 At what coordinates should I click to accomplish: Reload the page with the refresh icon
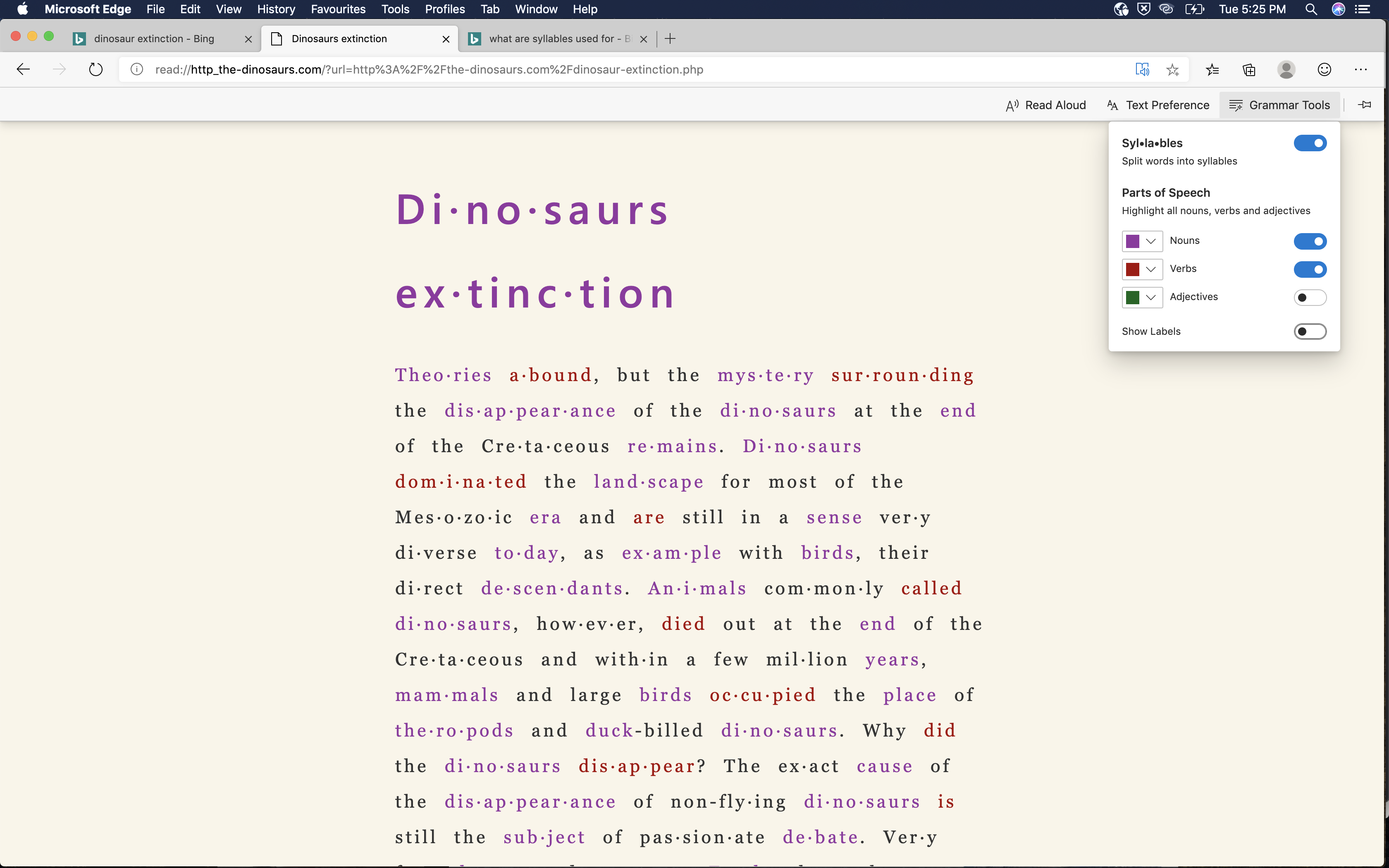[x=96, y=69]
